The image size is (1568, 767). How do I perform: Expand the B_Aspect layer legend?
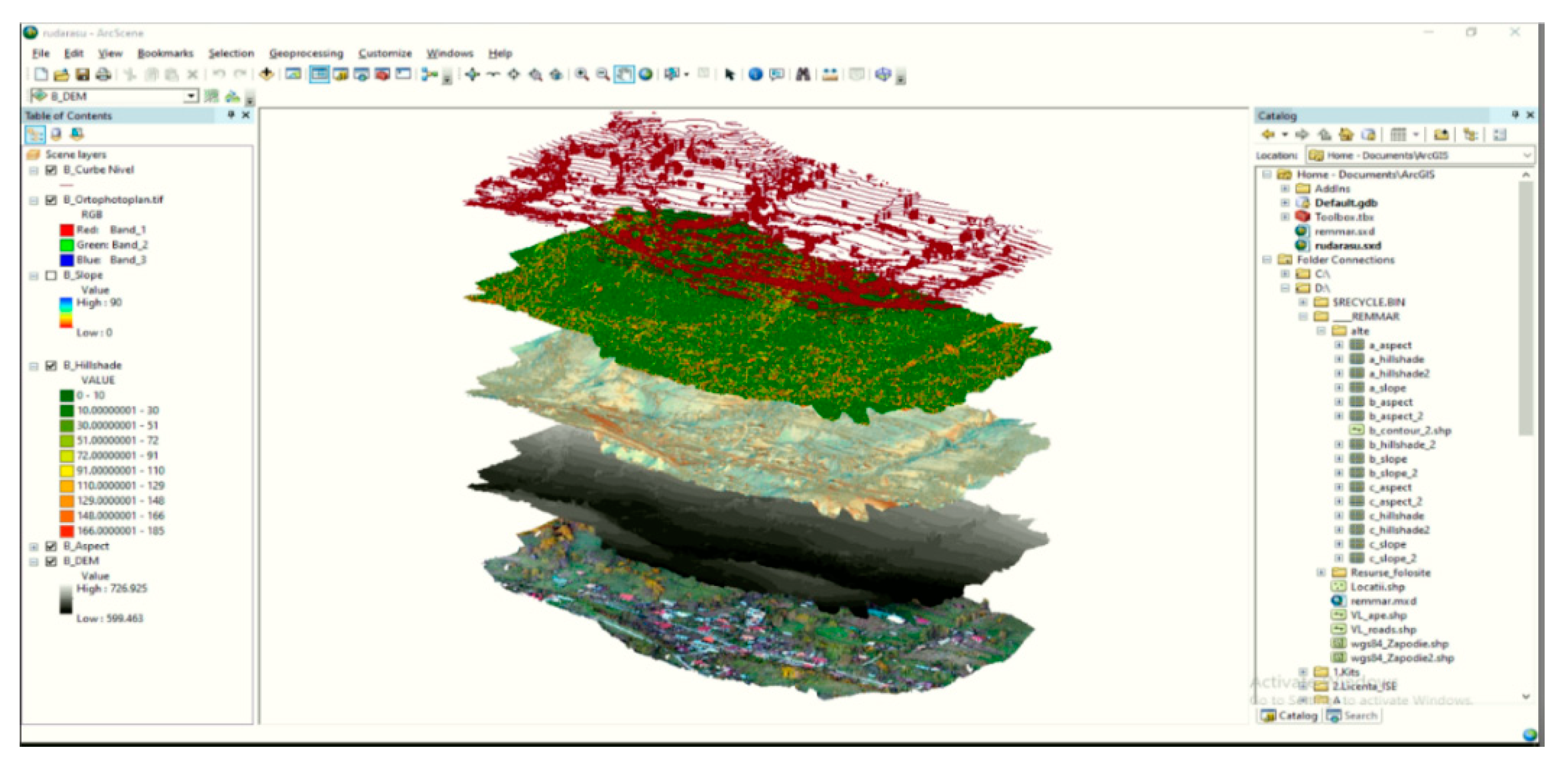pyautogui.click(x=34, y=547)
